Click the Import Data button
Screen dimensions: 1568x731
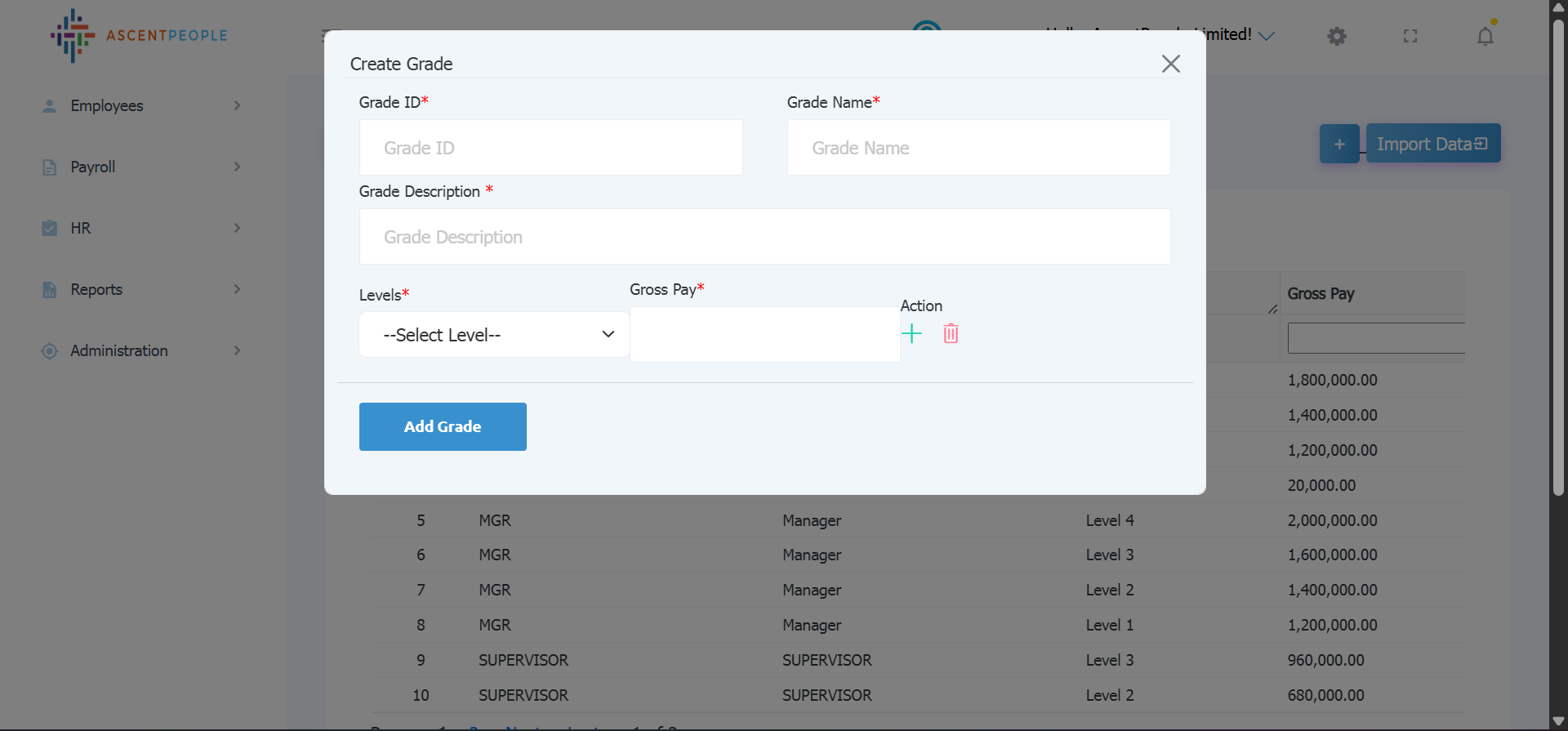pos(1432,144)
